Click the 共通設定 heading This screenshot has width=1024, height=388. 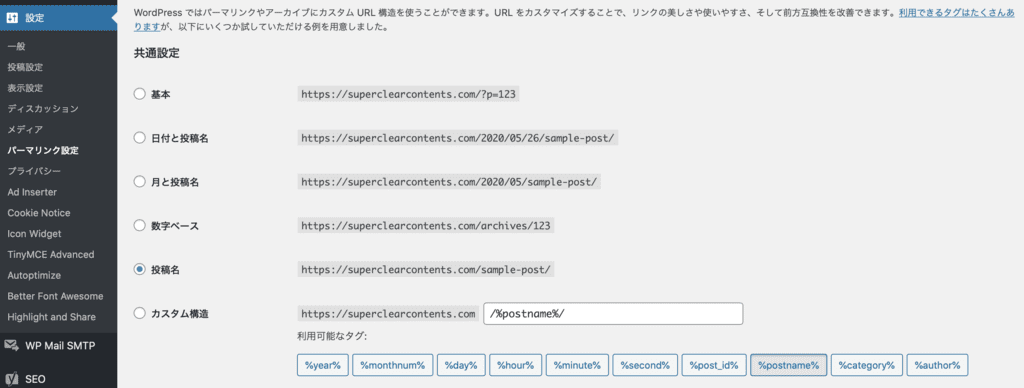[157, 54]
